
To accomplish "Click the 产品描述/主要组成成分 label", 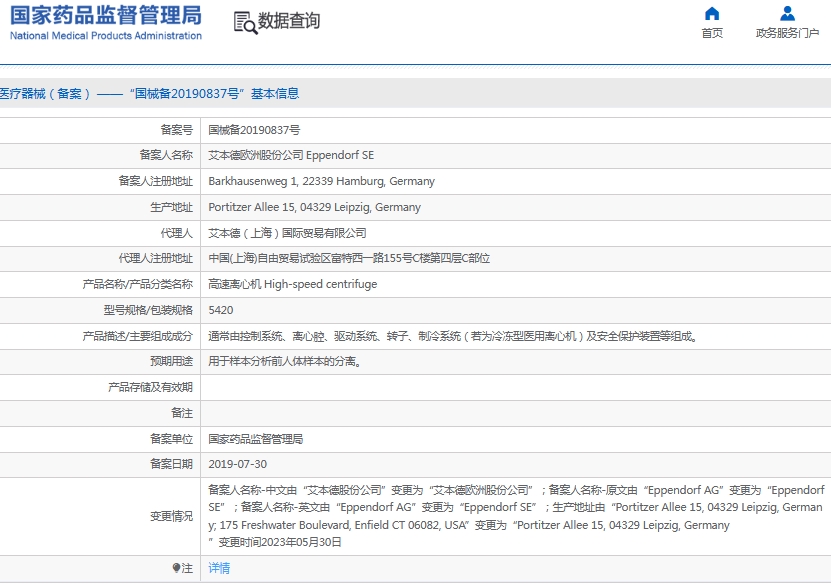I will tap(137, 336).
